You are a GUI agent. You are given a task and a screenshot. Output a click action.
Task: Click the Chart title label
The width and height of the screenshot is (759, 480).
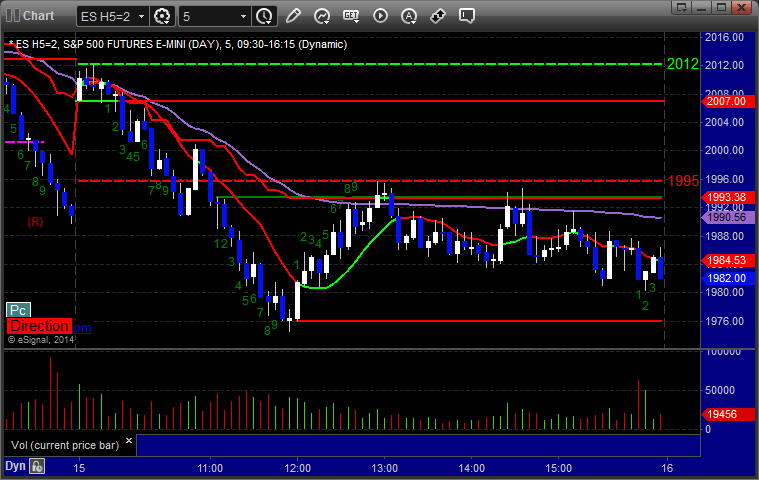click(39, 15)
